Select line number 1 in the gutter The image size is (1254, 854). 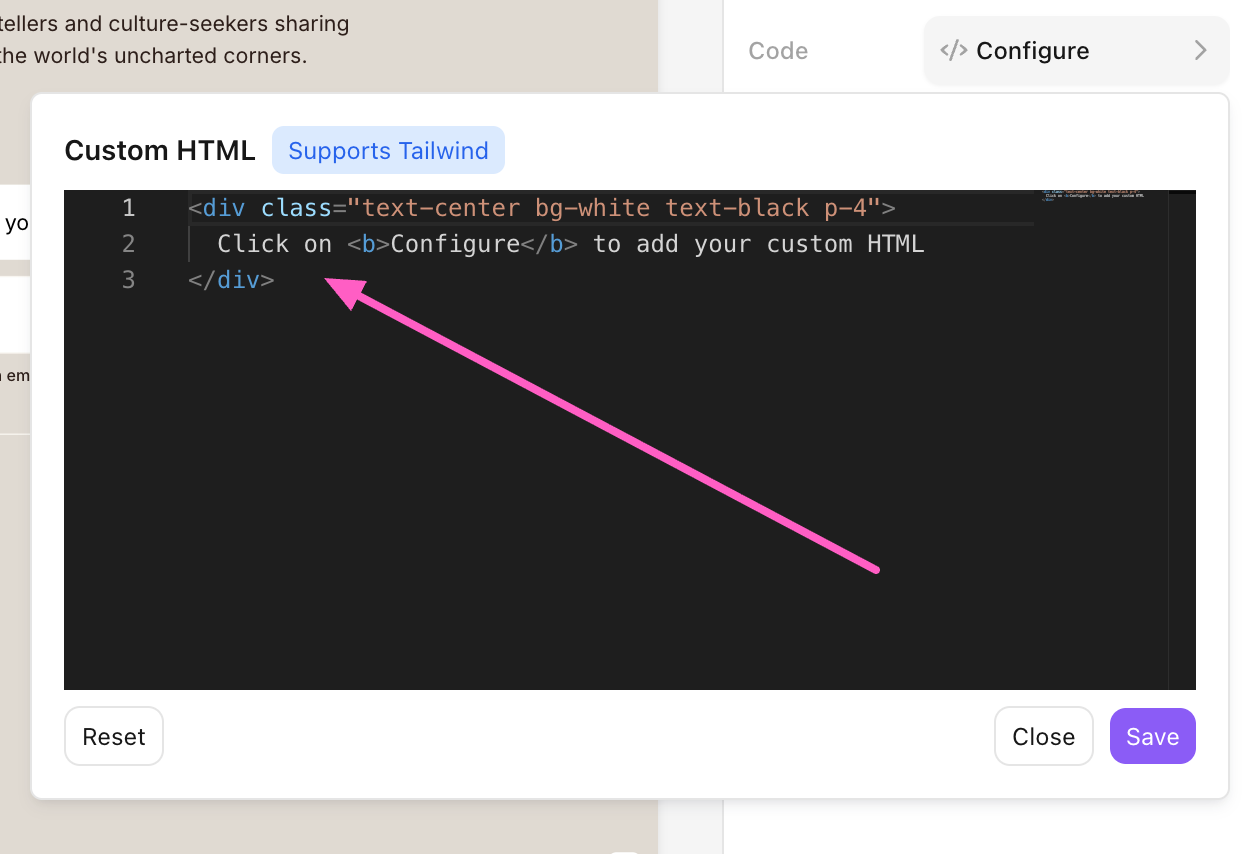pos(128,208)
